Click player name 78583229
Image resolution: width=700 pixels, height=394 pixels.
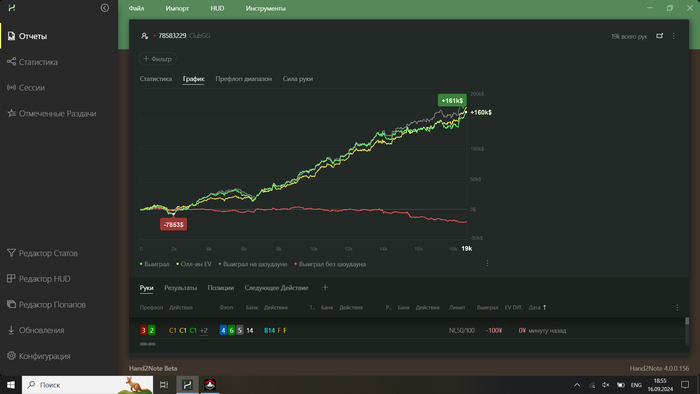click(172, 36)
